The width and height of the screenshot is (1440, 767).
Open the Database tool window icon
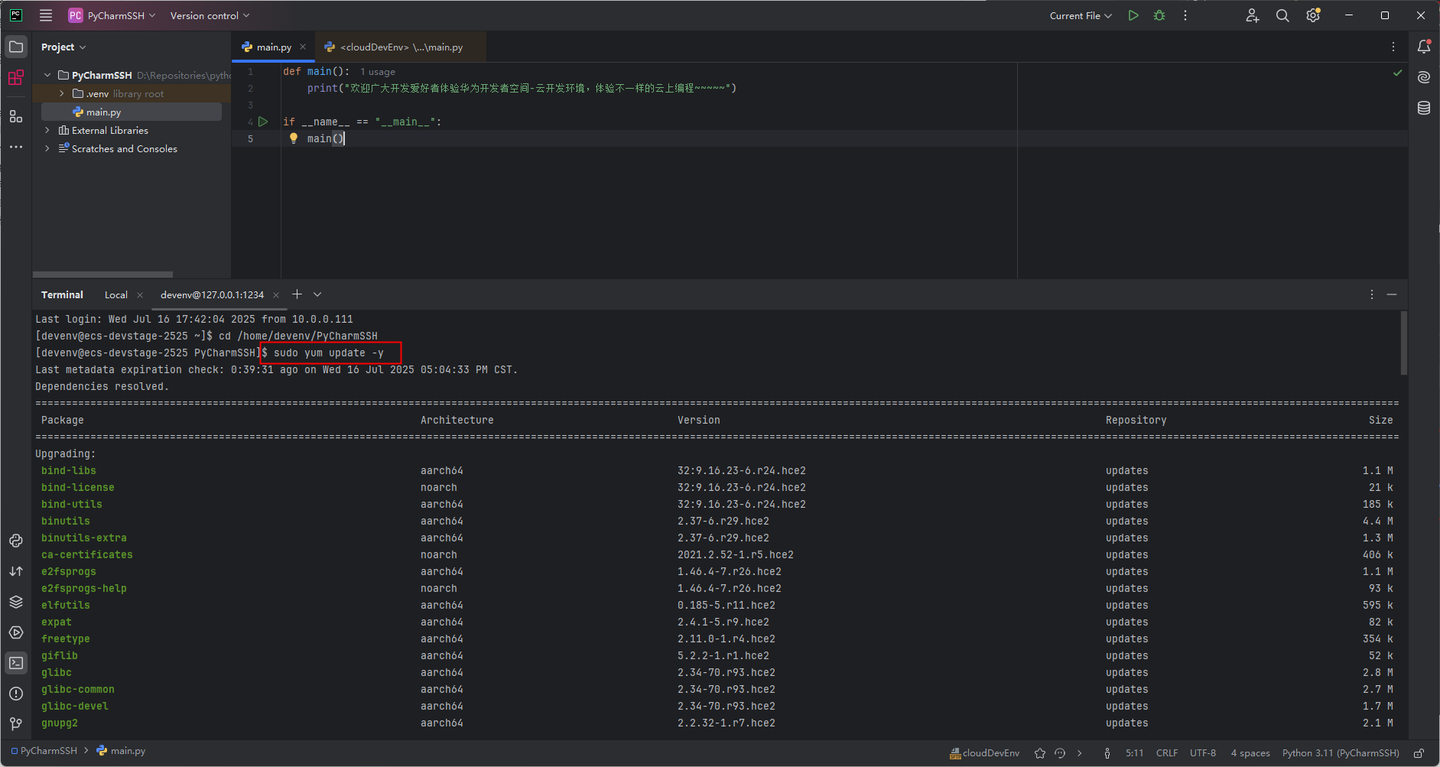(1422, 108)
